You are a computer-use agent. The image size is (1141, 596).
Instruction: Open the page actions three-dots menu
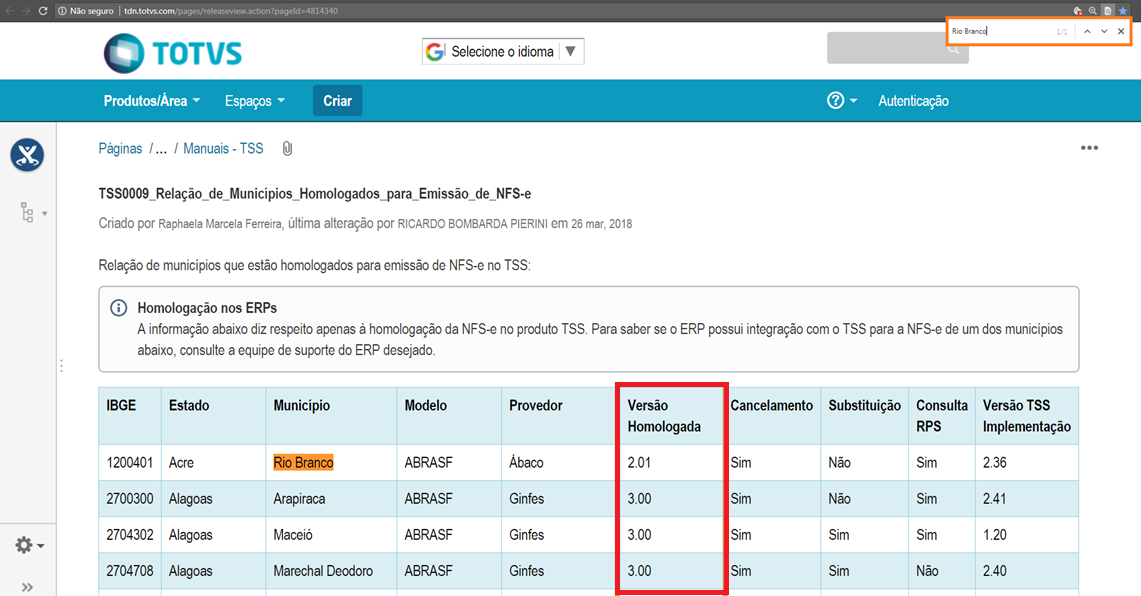click(x=1089, y=148)
